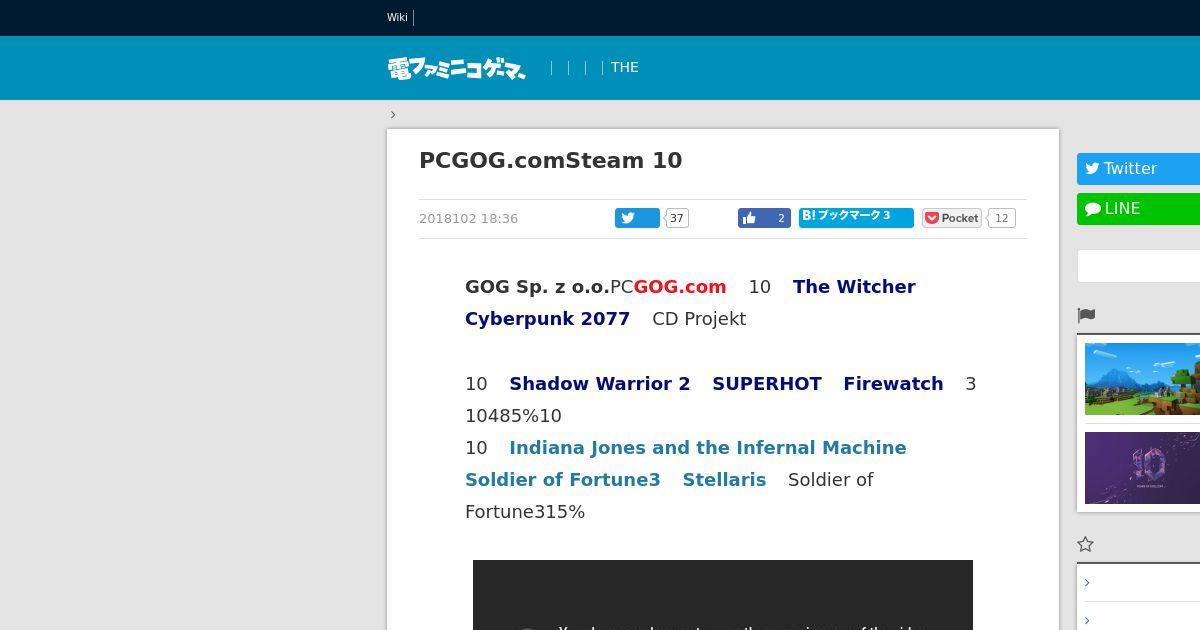
Task: Save article to Pocket
Action: point(951,218)
